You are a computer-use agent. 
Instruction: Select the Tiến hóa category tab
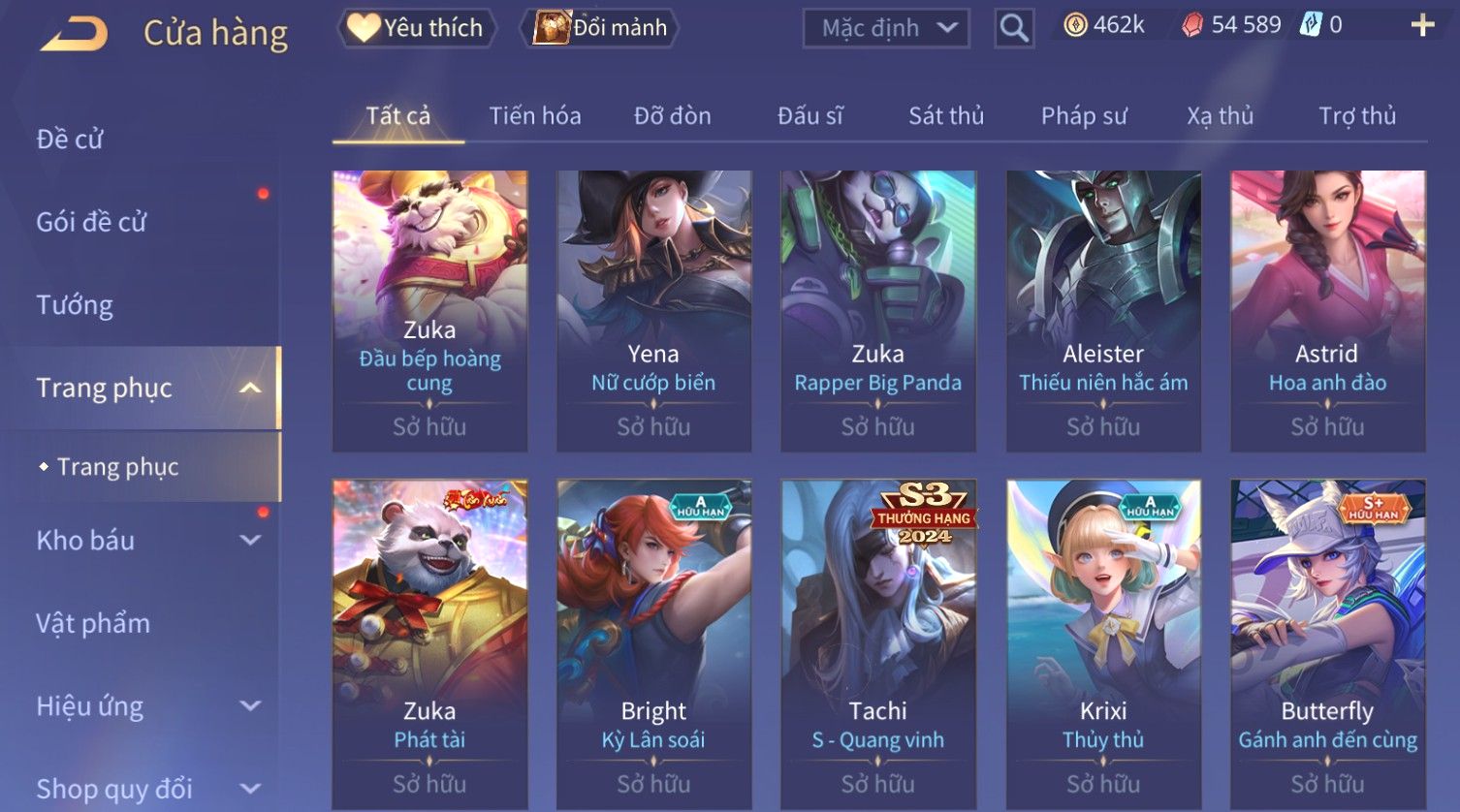[x=535, y=116]
